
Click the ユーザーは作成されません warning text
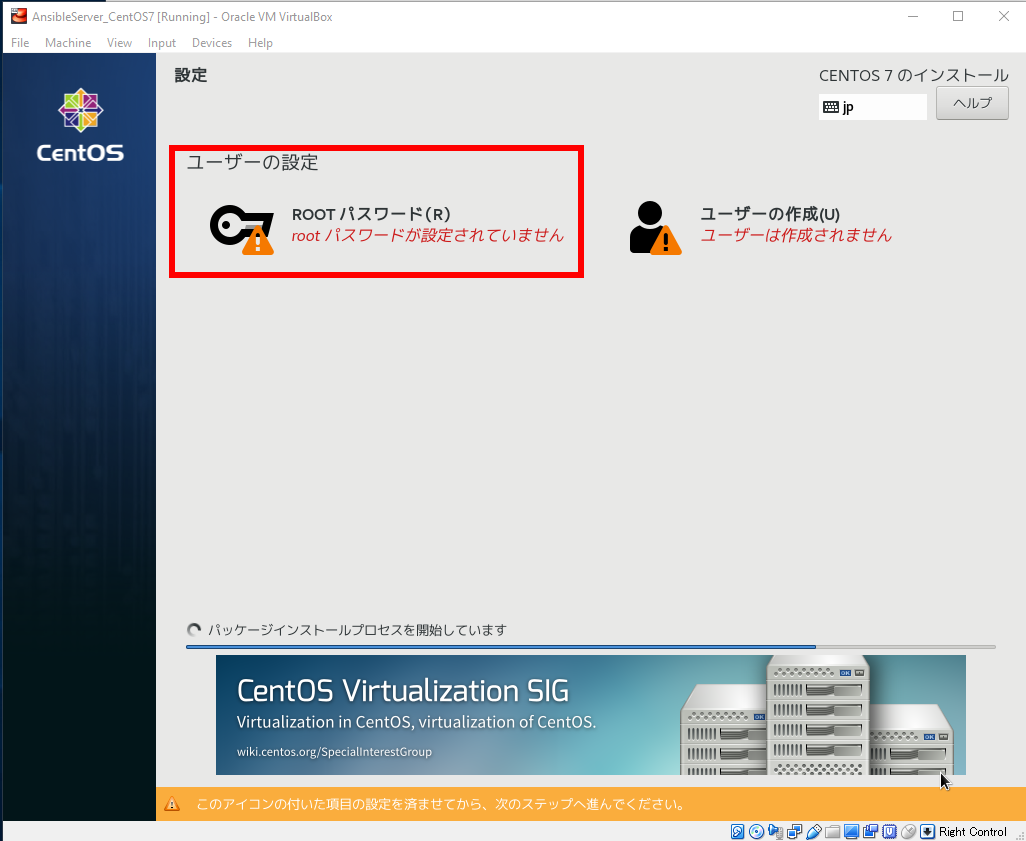pyautogui.click(x=796, y=236)
